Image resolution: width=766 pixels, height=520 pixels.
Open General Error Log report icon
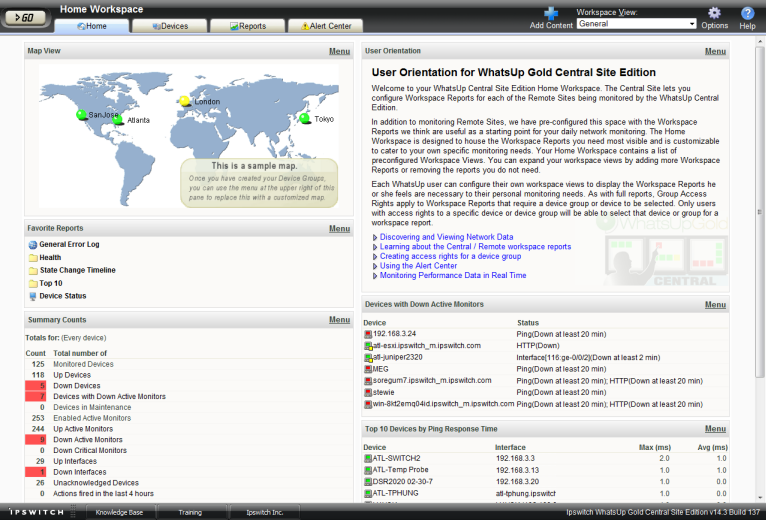click(33, 244)
